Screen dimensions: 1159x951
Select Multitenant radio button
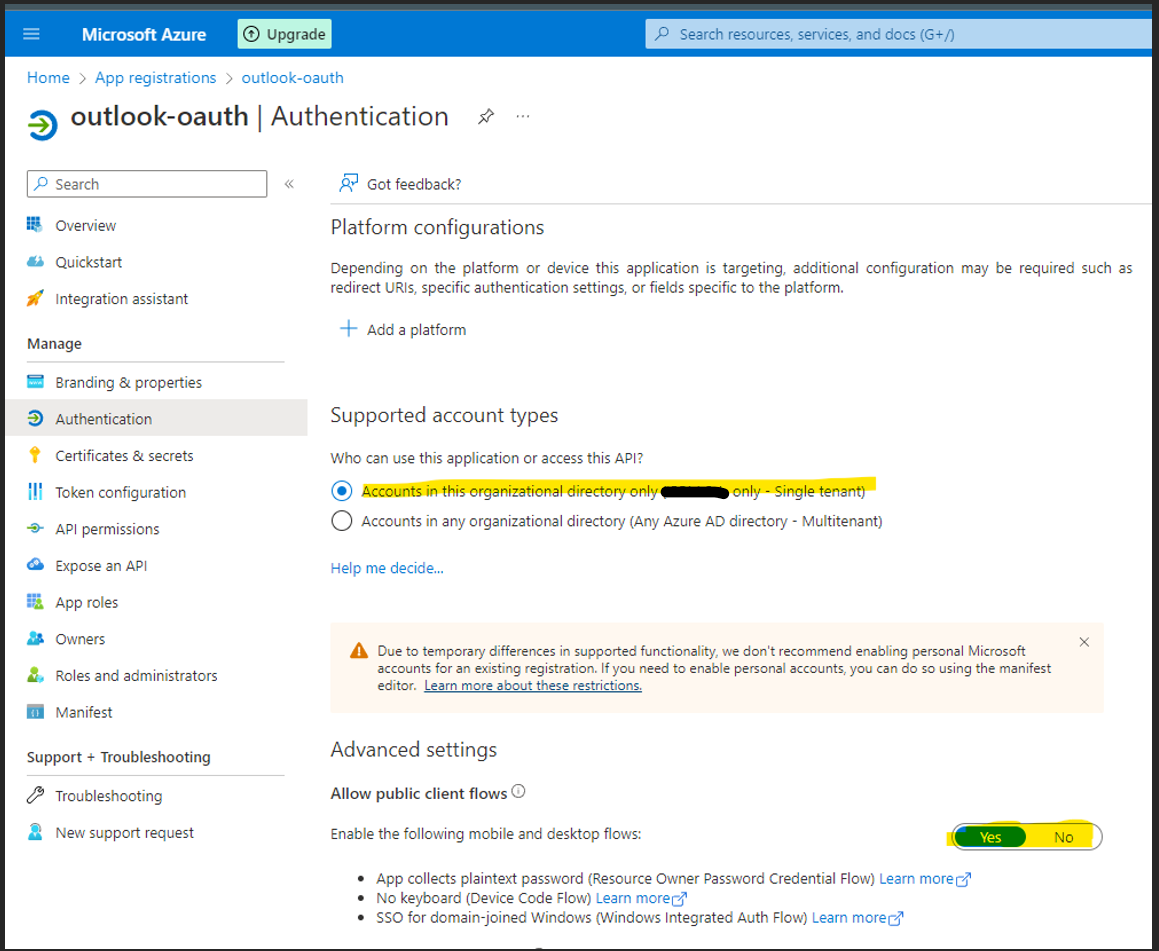click(x=341, y=521)
